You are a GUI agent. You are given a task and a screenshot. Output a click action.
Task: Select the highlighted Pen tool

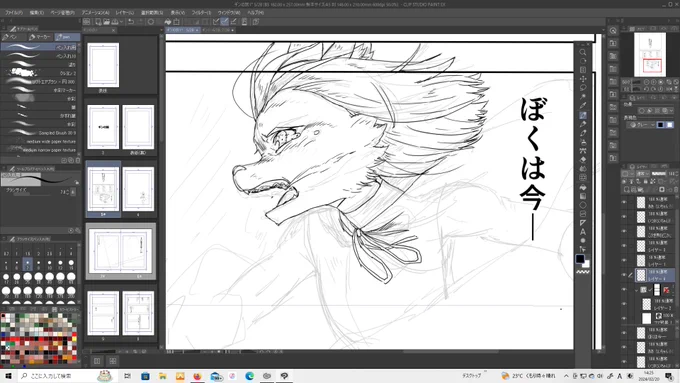tap(582, 115)
